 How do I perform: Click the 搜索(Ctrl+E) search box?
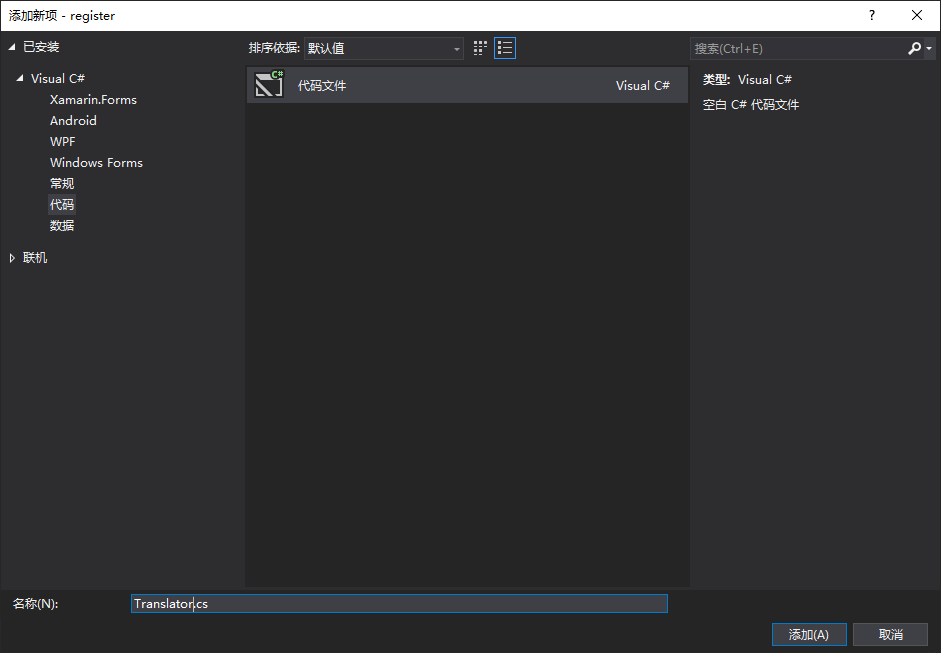780,47
